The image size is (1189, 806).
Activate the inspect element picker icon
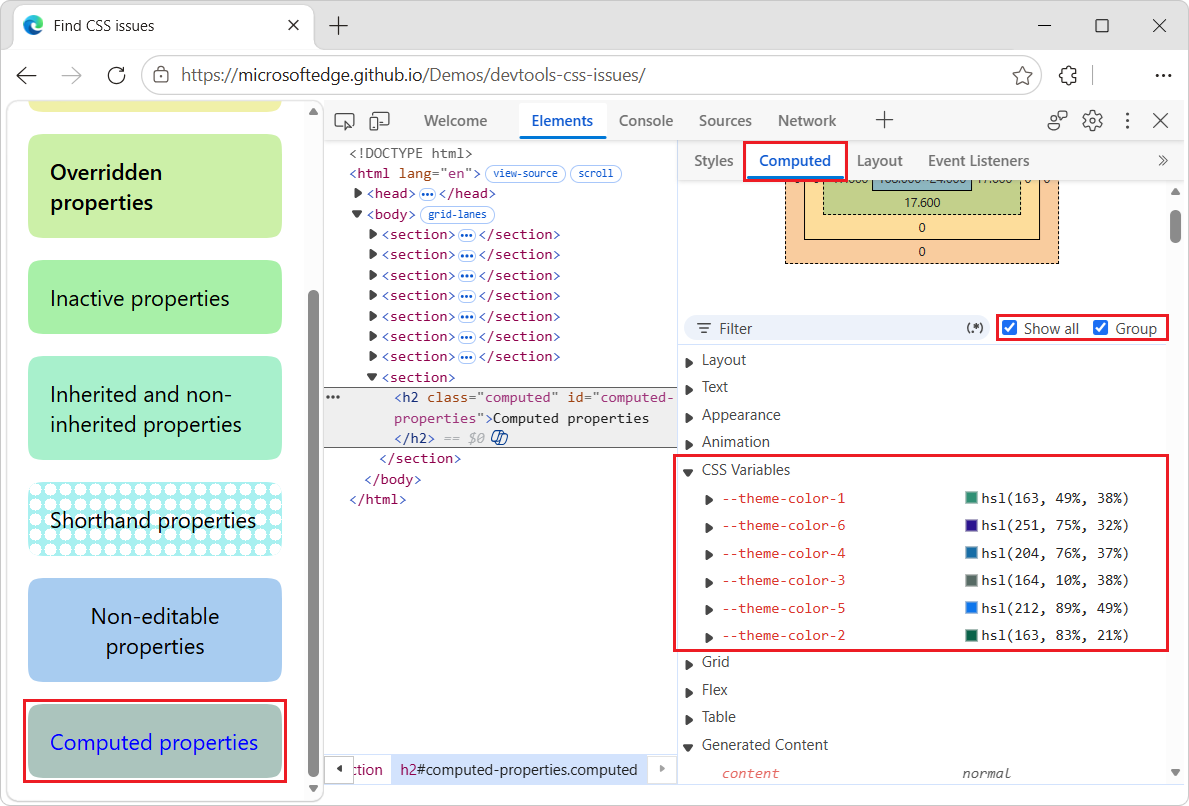(x=344, y=121)
